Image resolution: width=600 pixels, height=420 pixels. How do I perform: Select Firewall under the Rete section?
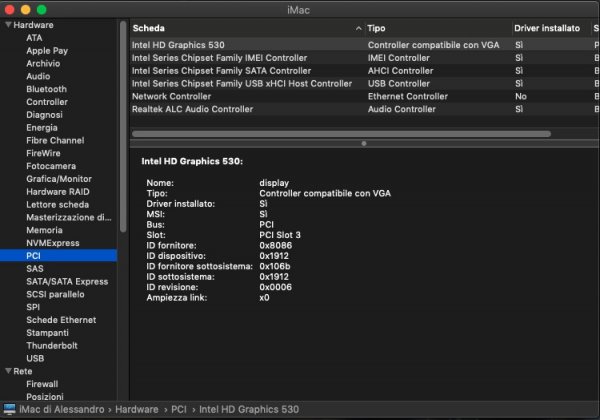point(42,384)
